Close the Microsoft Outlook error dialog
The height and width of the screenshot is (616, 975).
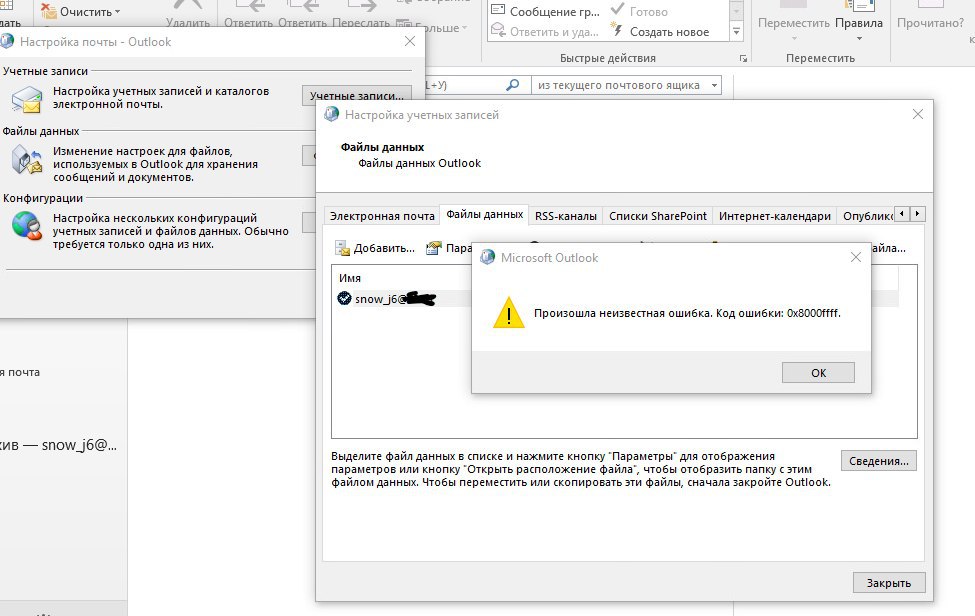pos(856,257)
